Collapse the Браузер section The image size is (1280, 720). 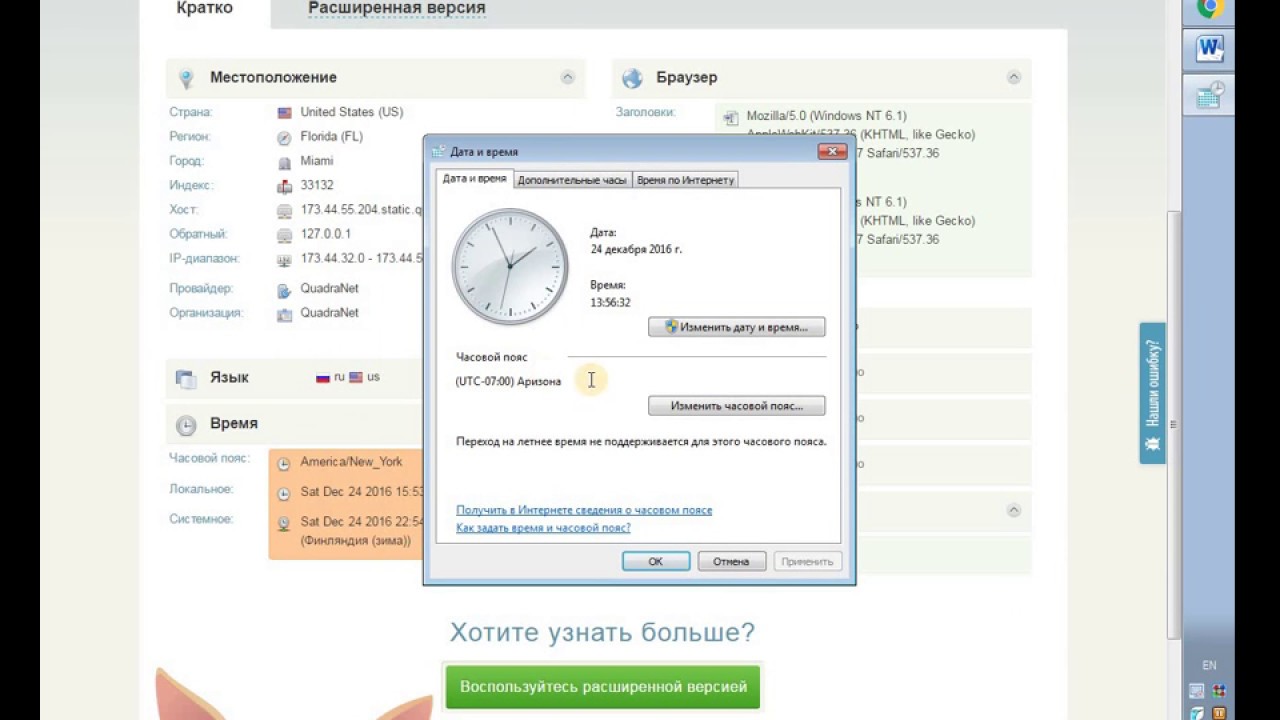click(x=1014, y=77)
